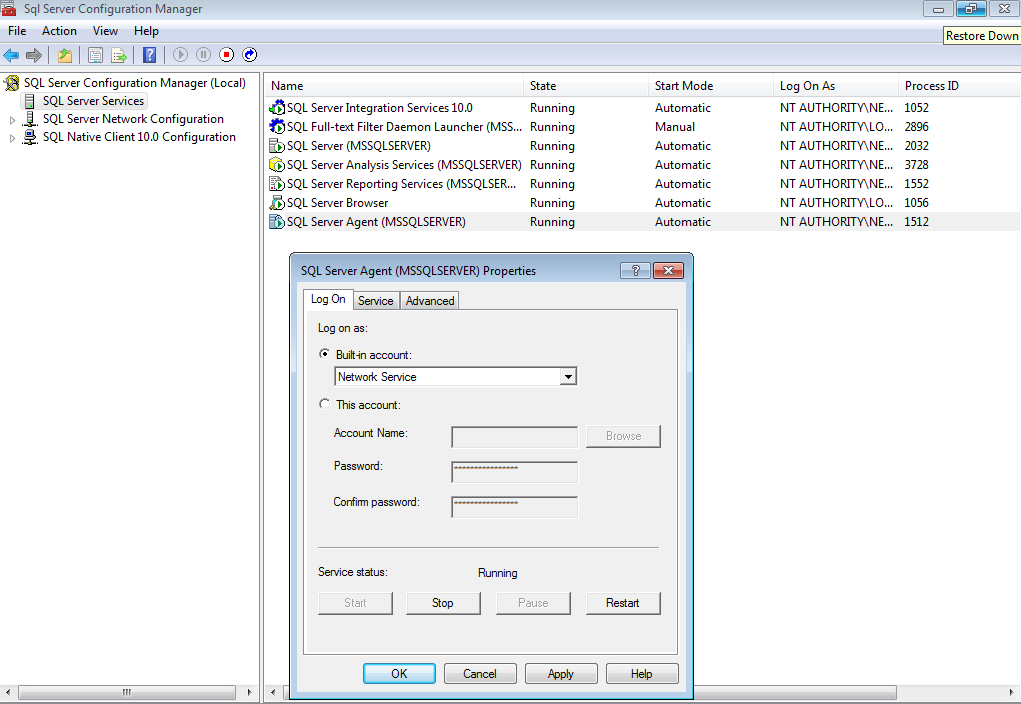Open the Network Service account dropdown

tap(568, 376)
